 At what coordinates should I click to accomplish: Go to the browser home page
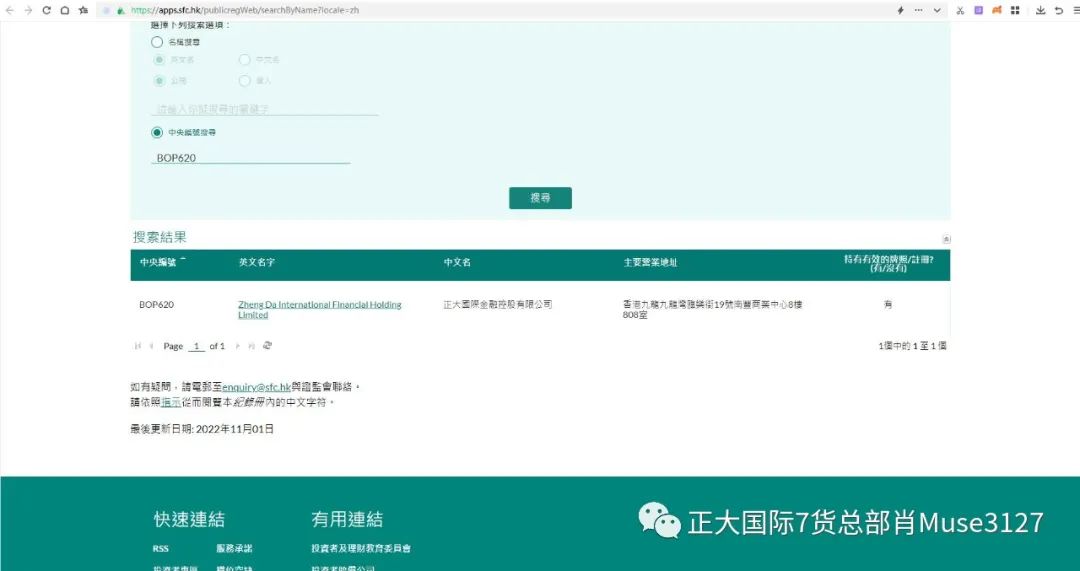[64, 10]
